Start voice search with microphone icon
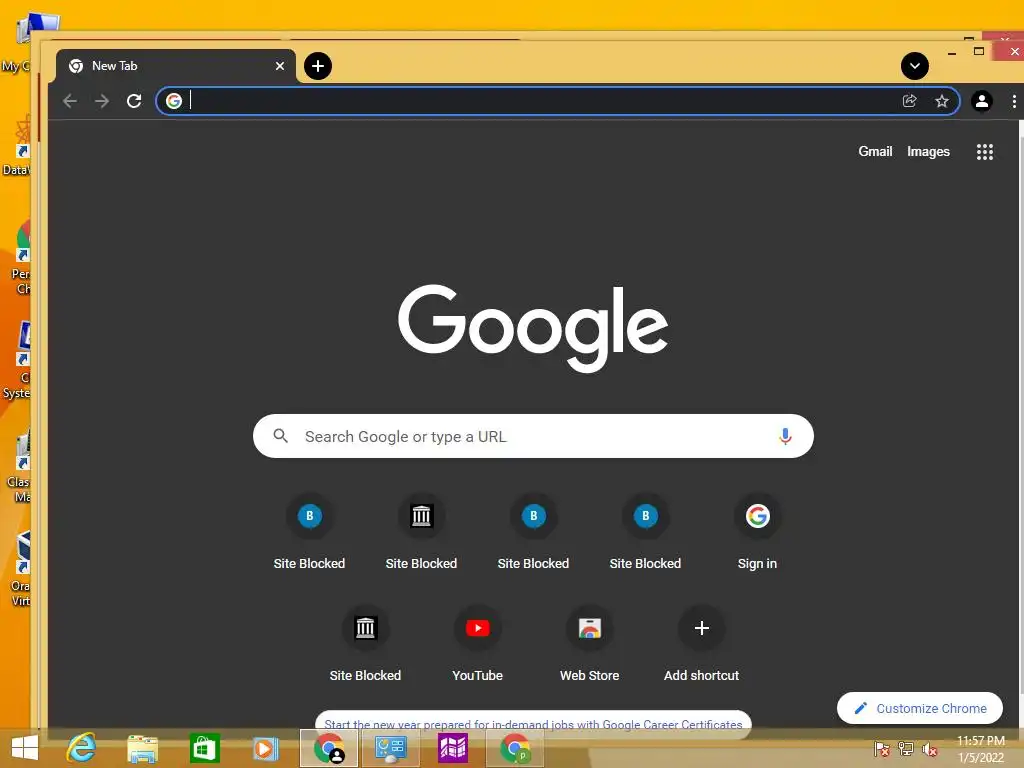The image size is (1024, 768). click(785, 436)
